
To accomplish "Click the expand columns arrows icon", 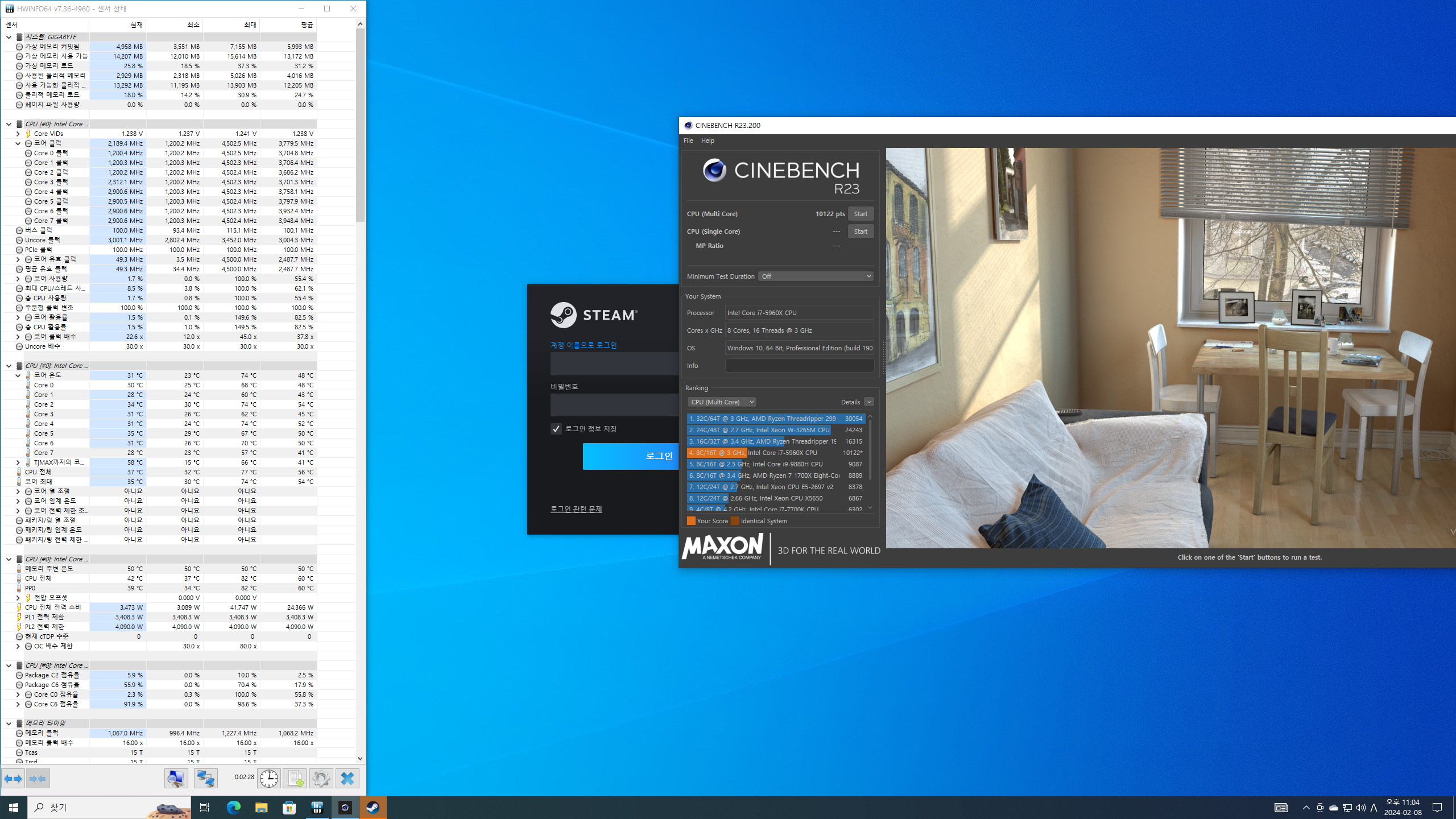I will tap(13, 779).
